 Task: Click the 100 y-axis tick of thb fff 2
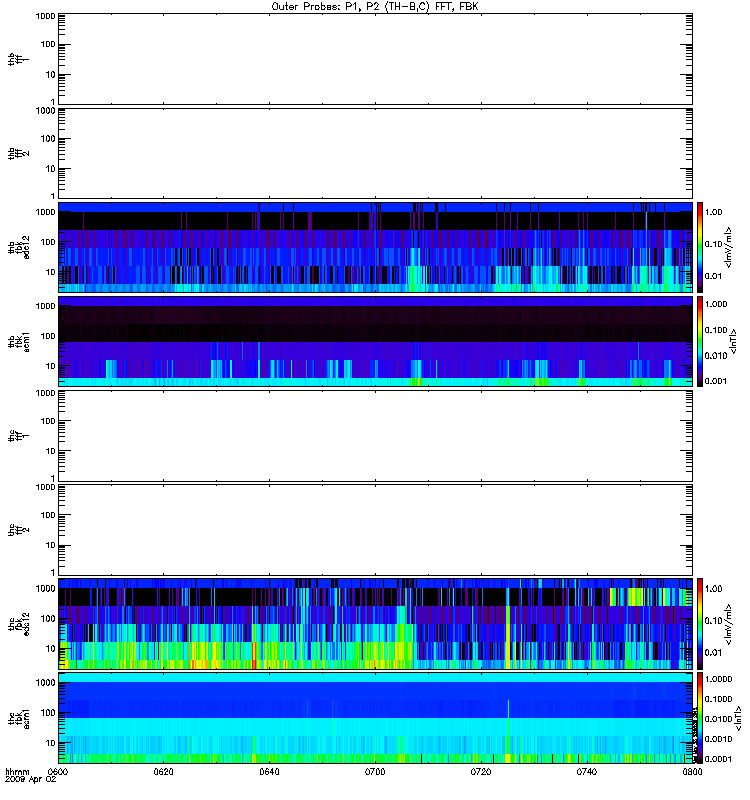point(48,139)
